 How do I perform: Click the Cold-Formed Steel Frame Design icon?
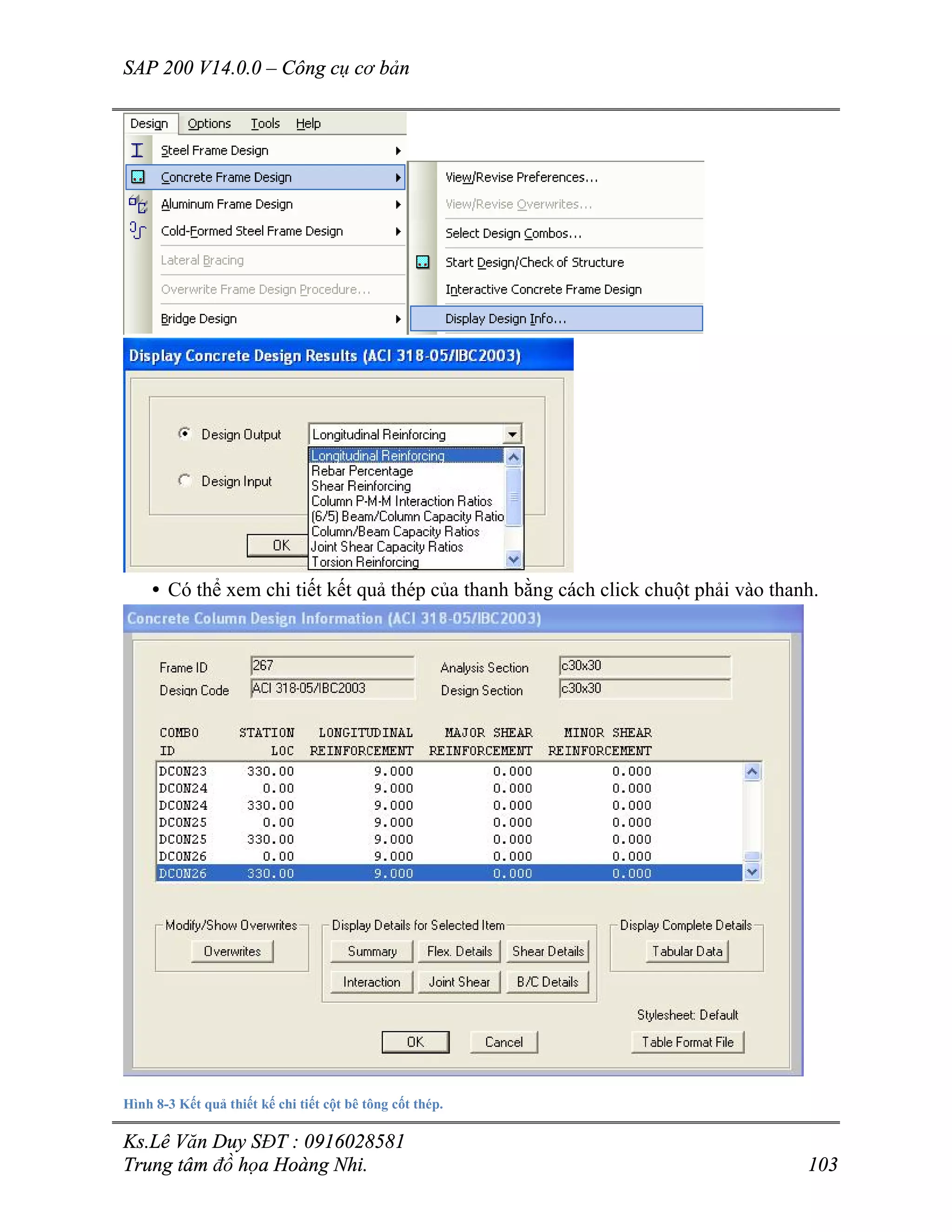(x=138, y=230)
